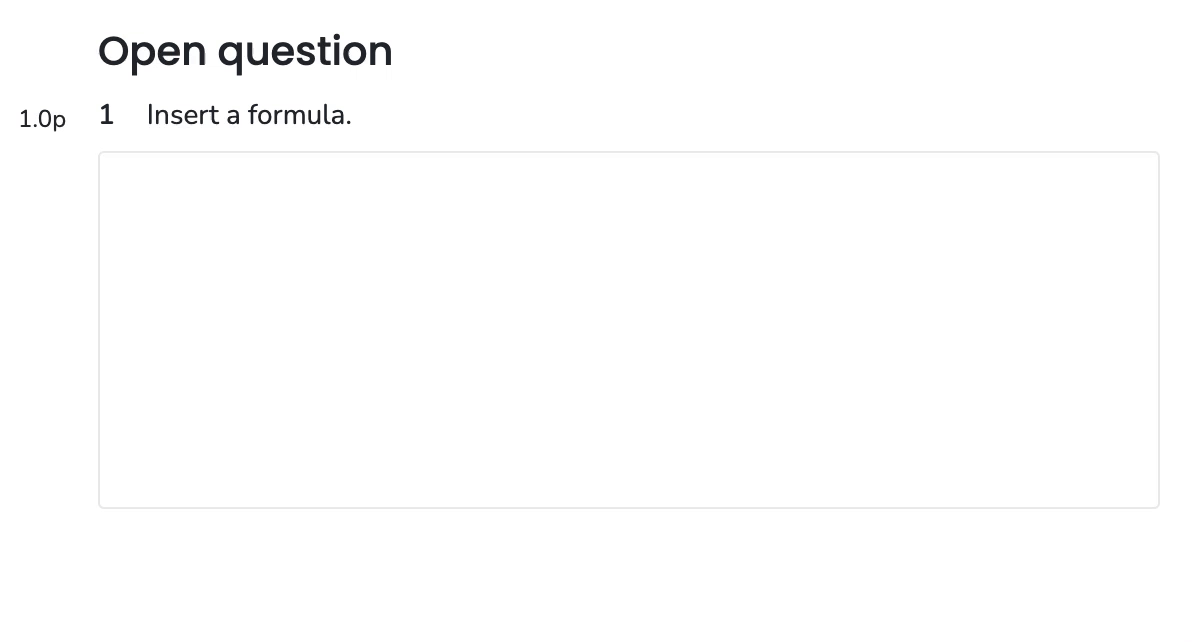Click inside the empty answer text box
This screenshot has height=644, width=1192.
(629, 330)
